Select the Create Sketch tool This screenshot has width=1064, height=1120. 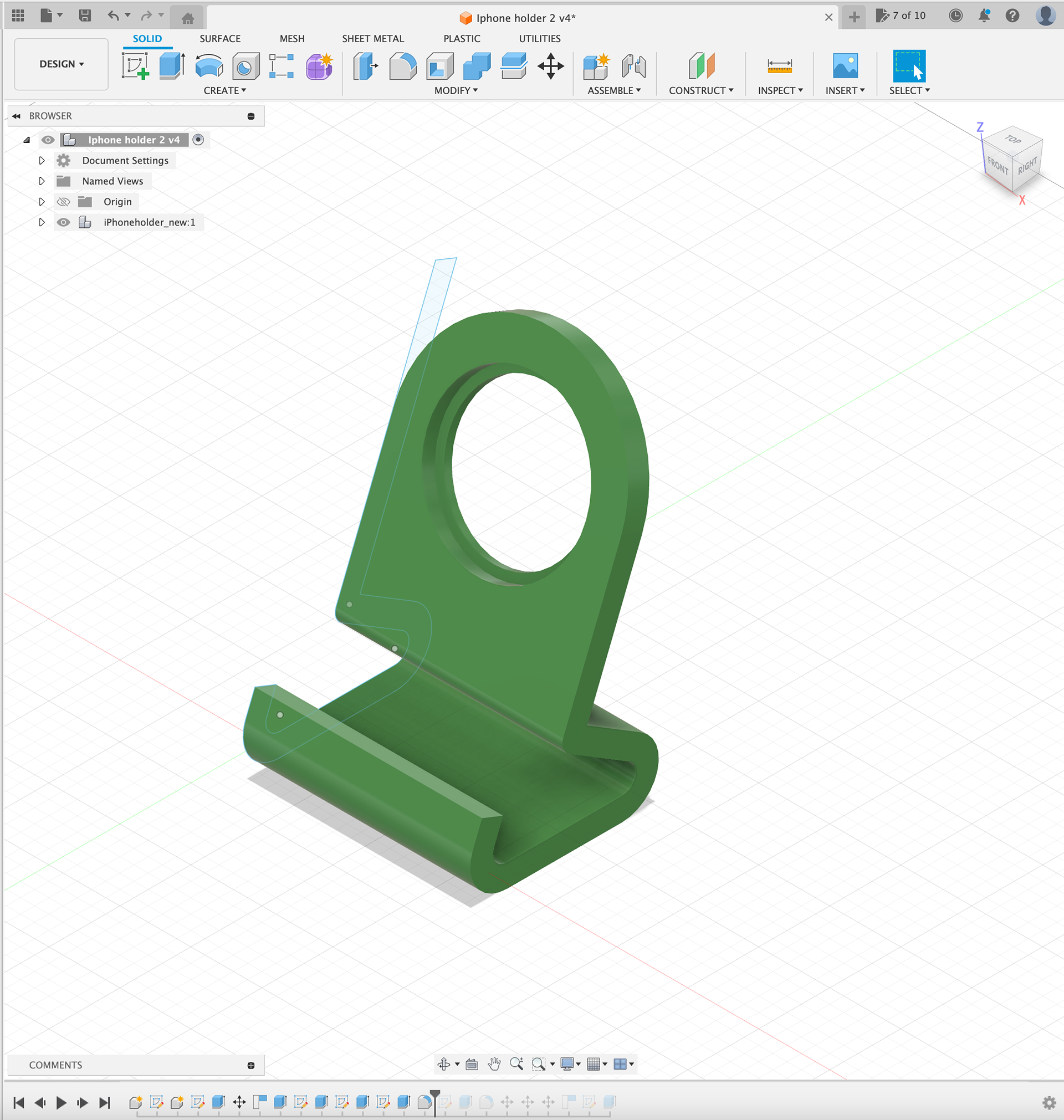(136, 66)
